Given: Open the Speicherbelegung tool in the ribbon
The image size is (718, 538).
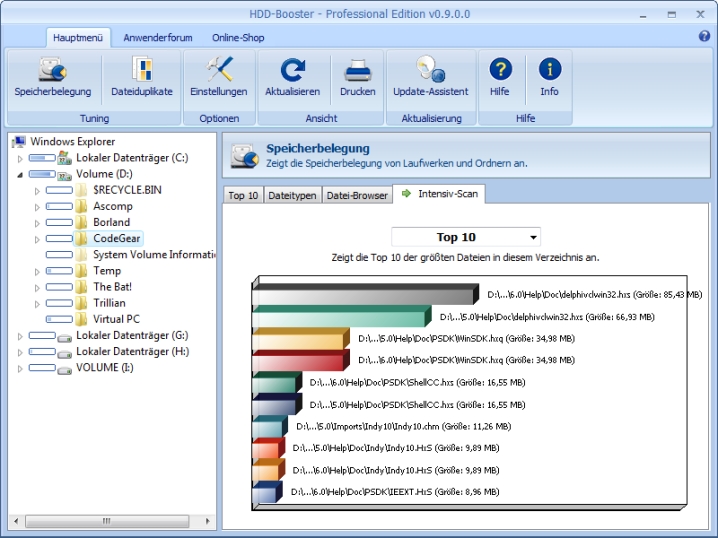Looking at the screenshot, I should [52, 77].
